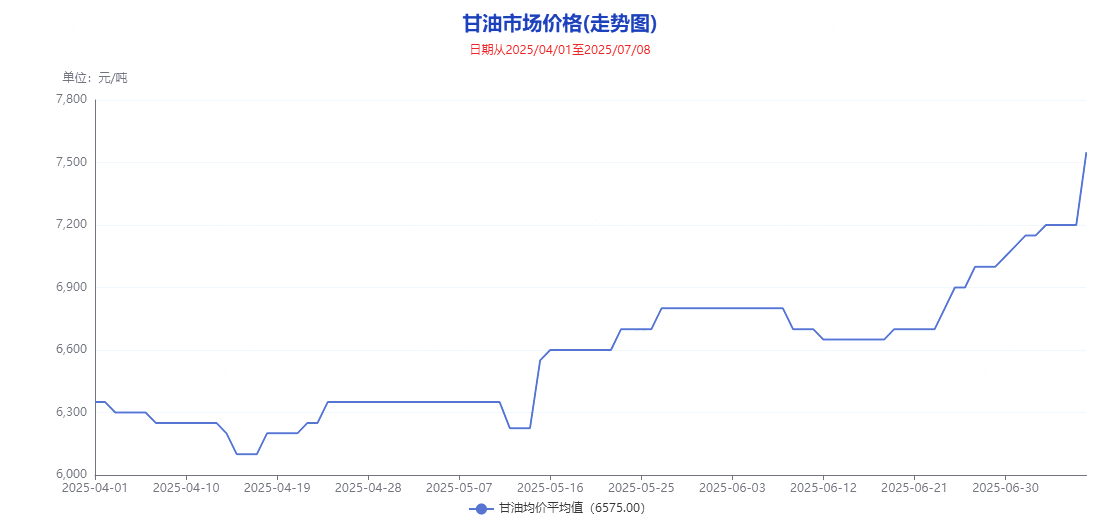Click the 7,800 y-axis label
This screenshot has height=520, width=1120.
pos(70,99)
